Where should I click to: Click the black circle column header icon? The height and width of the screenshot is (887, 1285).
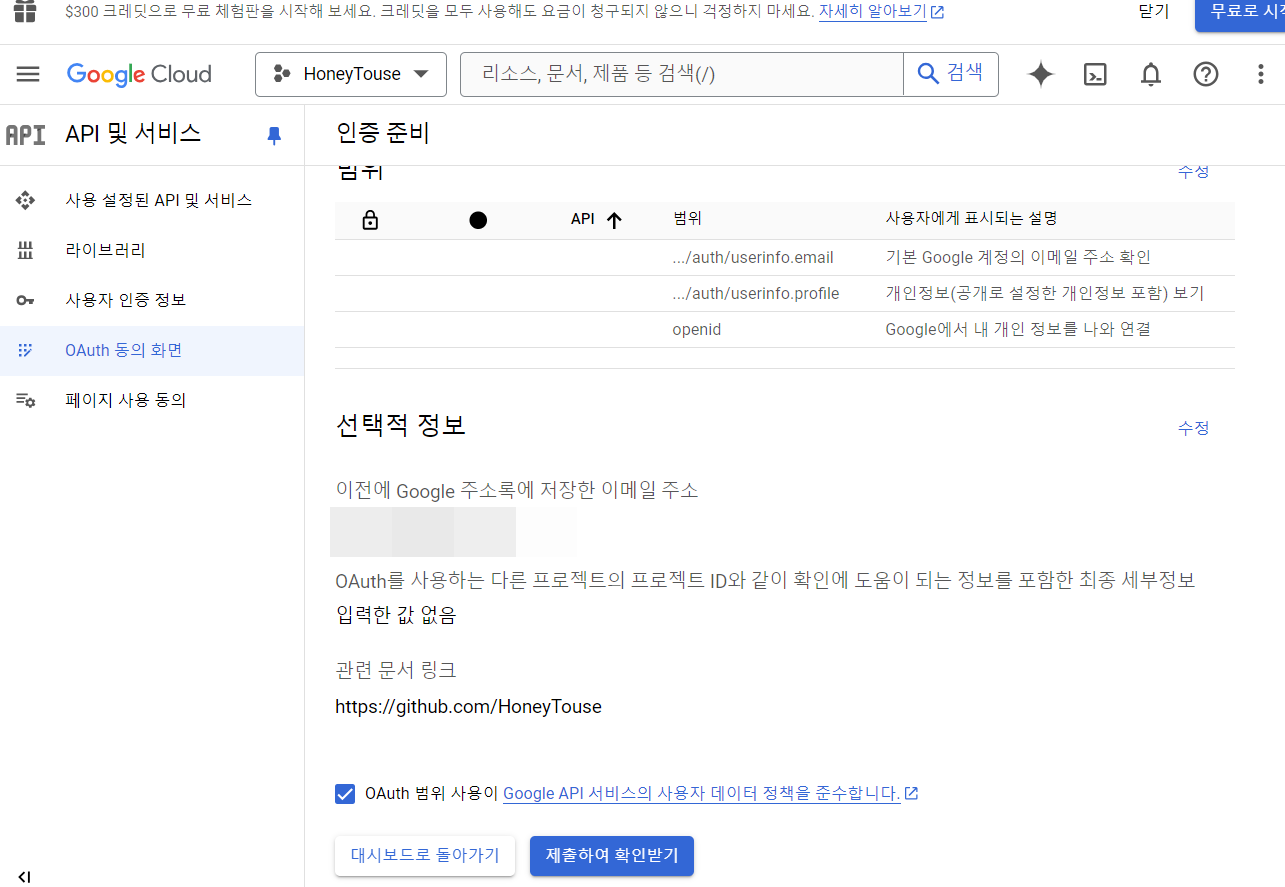point(478,220)
